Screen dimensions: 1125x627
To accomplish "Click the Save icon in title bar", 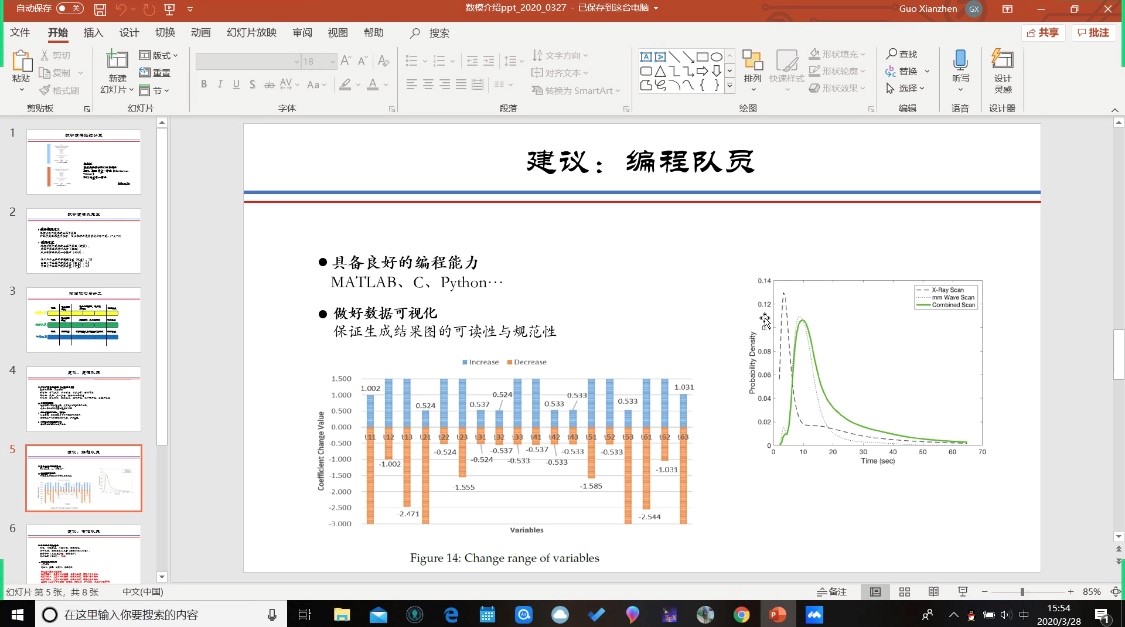I will 100,9.
